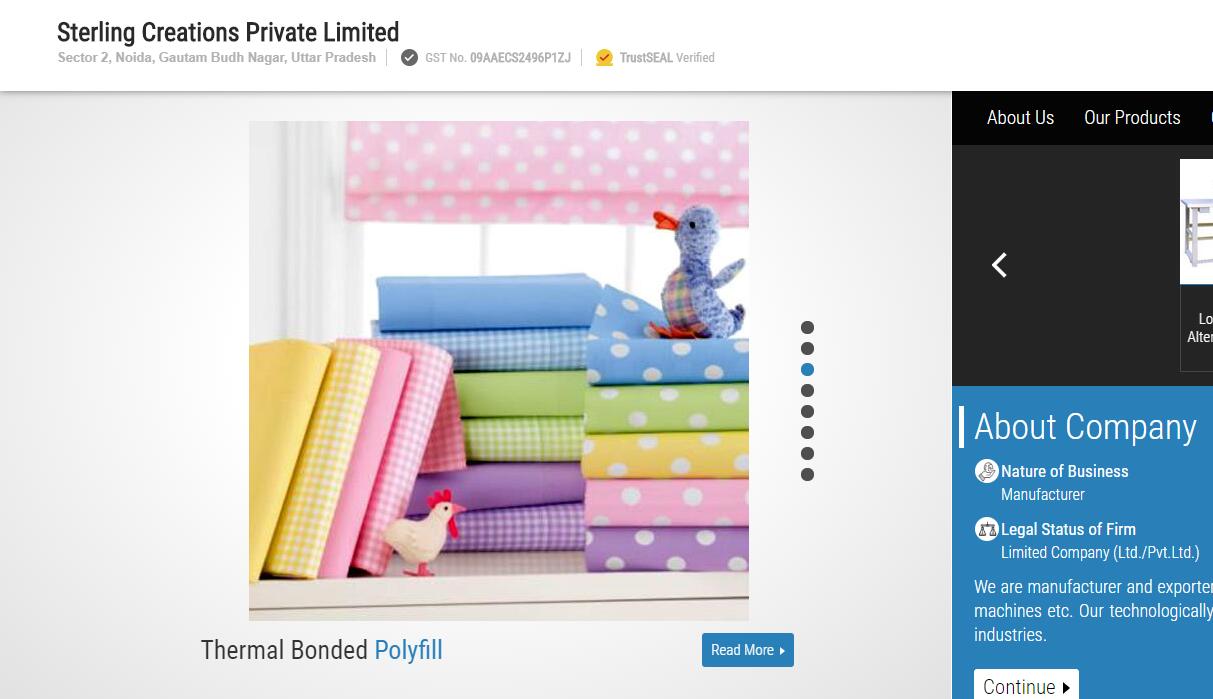Click the GST verified checkmark icon

(409, 58)
